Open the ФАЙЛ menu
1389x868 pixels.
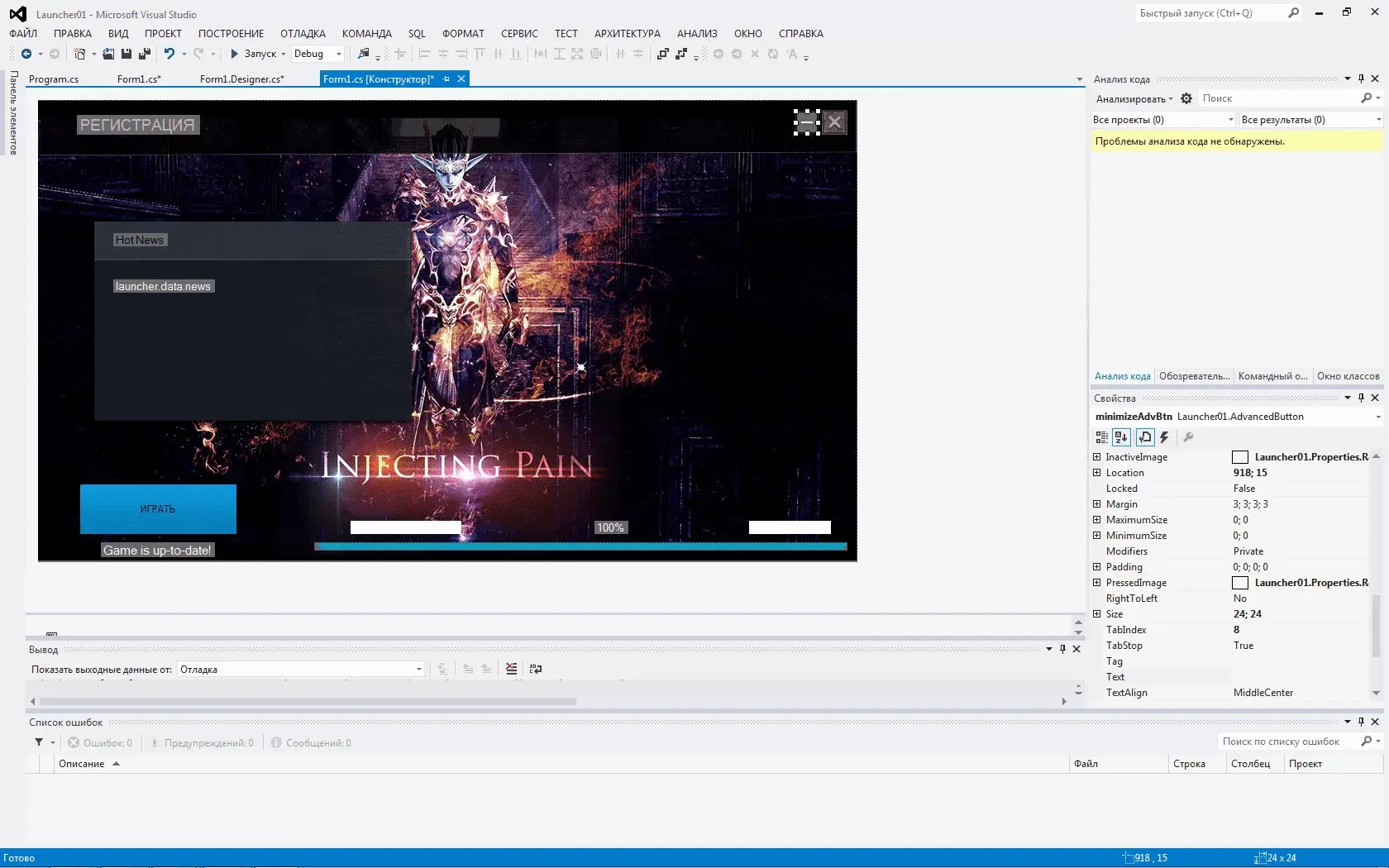coord(23,33)
